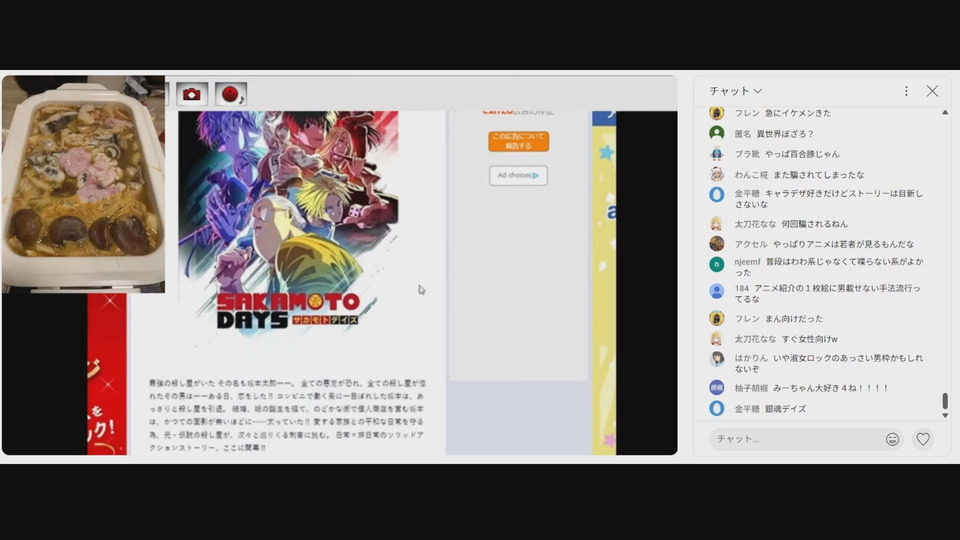This screenshot has height=540, width=960.
Task: Click the chat scrollbar thumb
Action: coord(945,401)
